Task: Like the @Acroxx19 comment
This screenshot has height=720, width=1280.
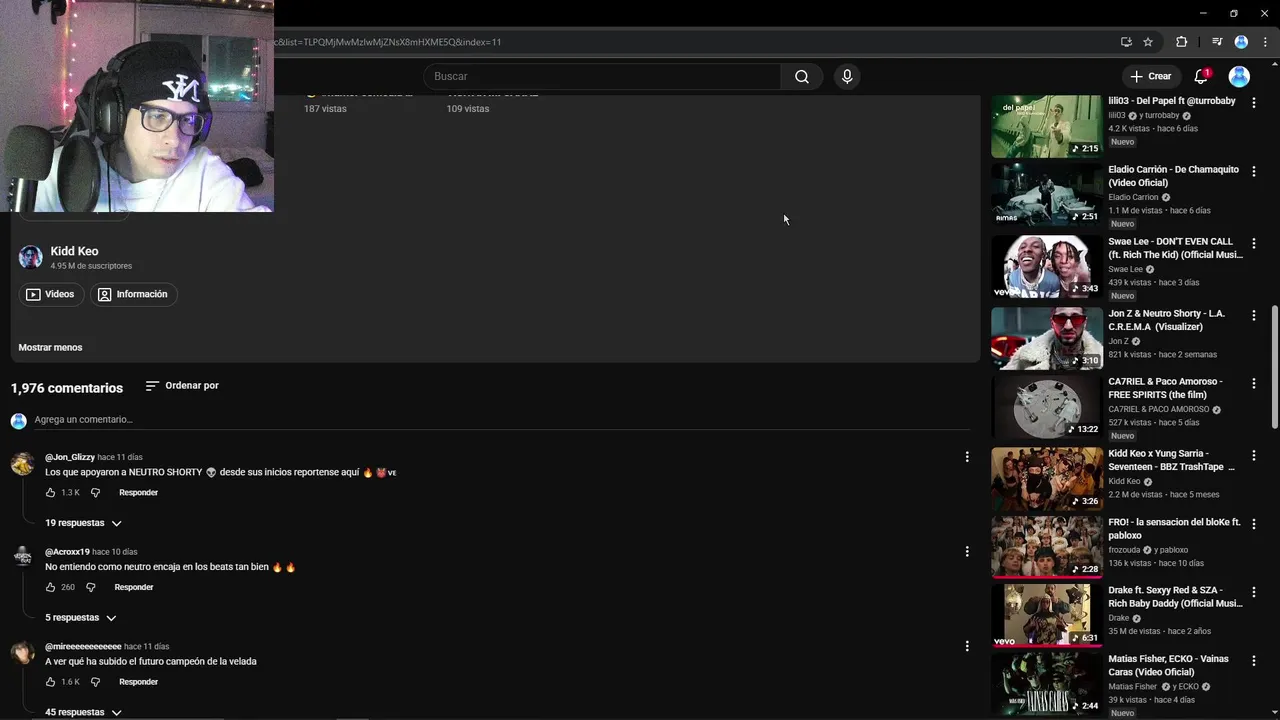Action: click(50, 588)
